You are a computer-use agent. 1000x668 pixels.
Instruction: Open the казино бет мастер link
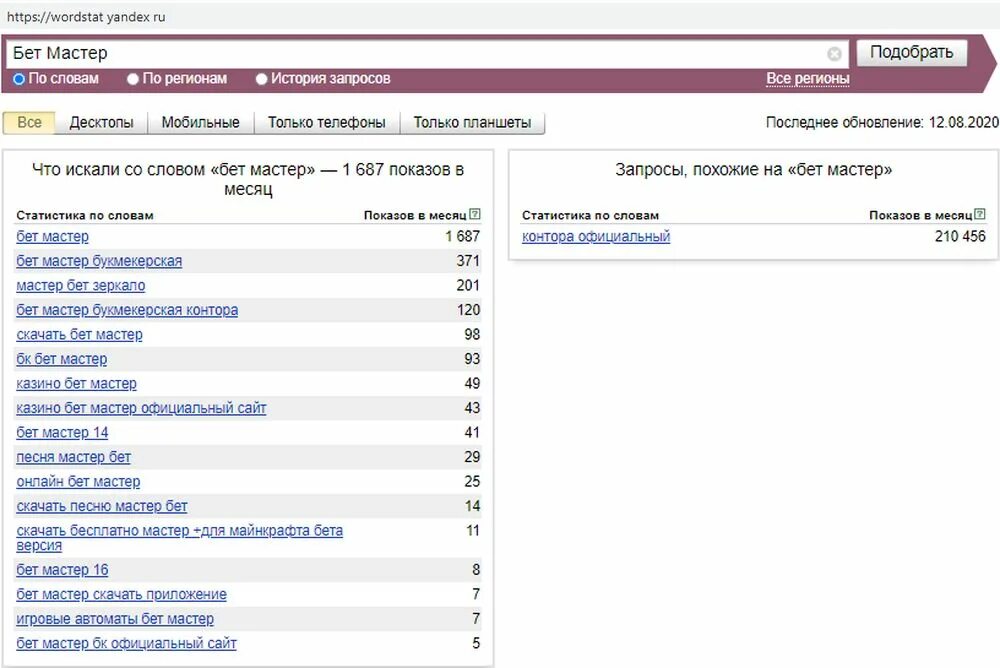pos(76,384)
